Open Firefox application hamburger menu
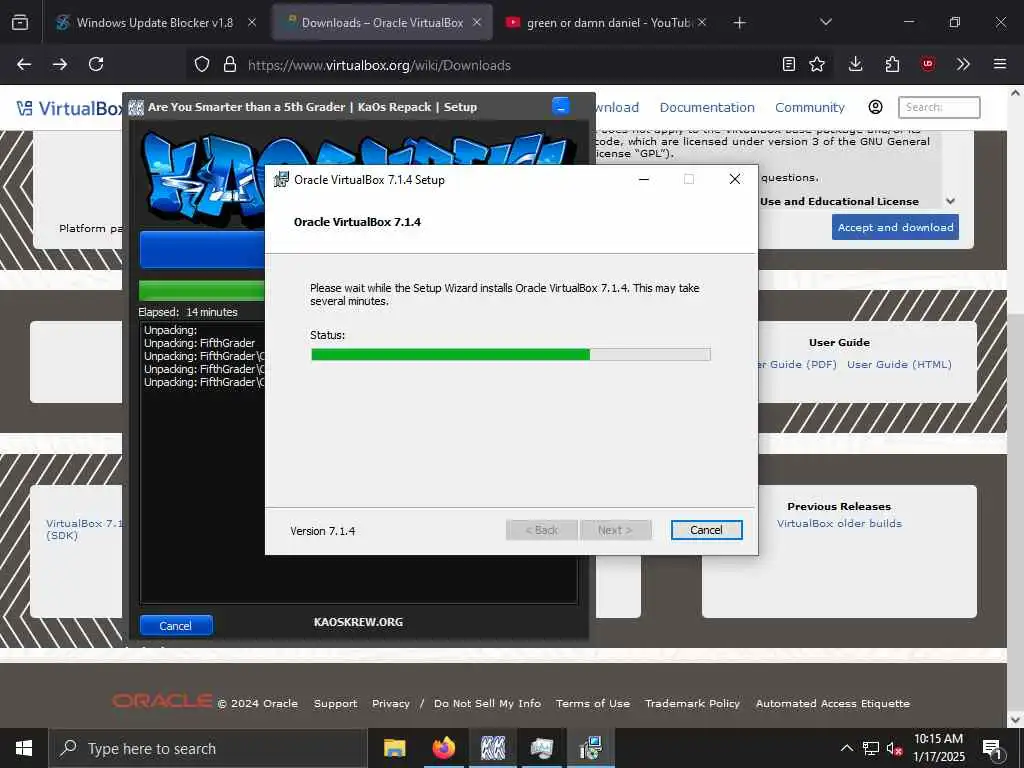Viewport: 1024px width, 768px height. pos(1000,64)
